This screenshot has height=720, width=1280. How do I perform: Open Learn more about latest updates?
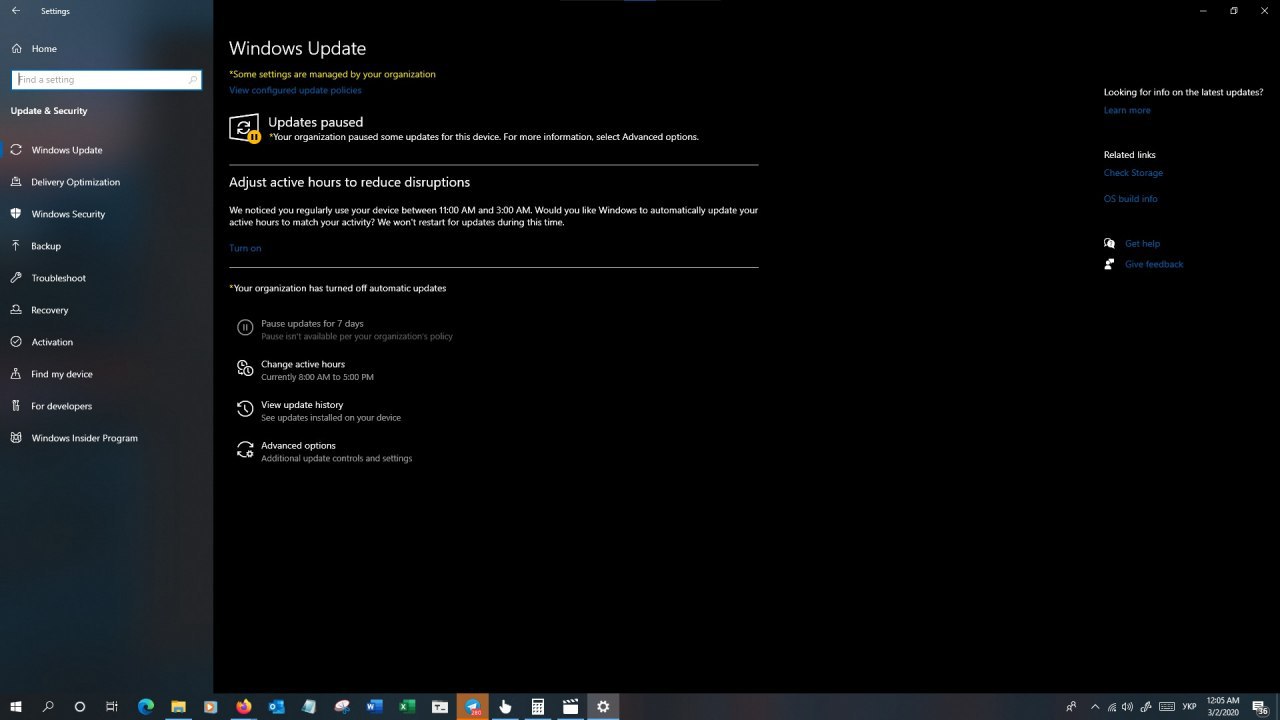click(x=1127, y=110)
